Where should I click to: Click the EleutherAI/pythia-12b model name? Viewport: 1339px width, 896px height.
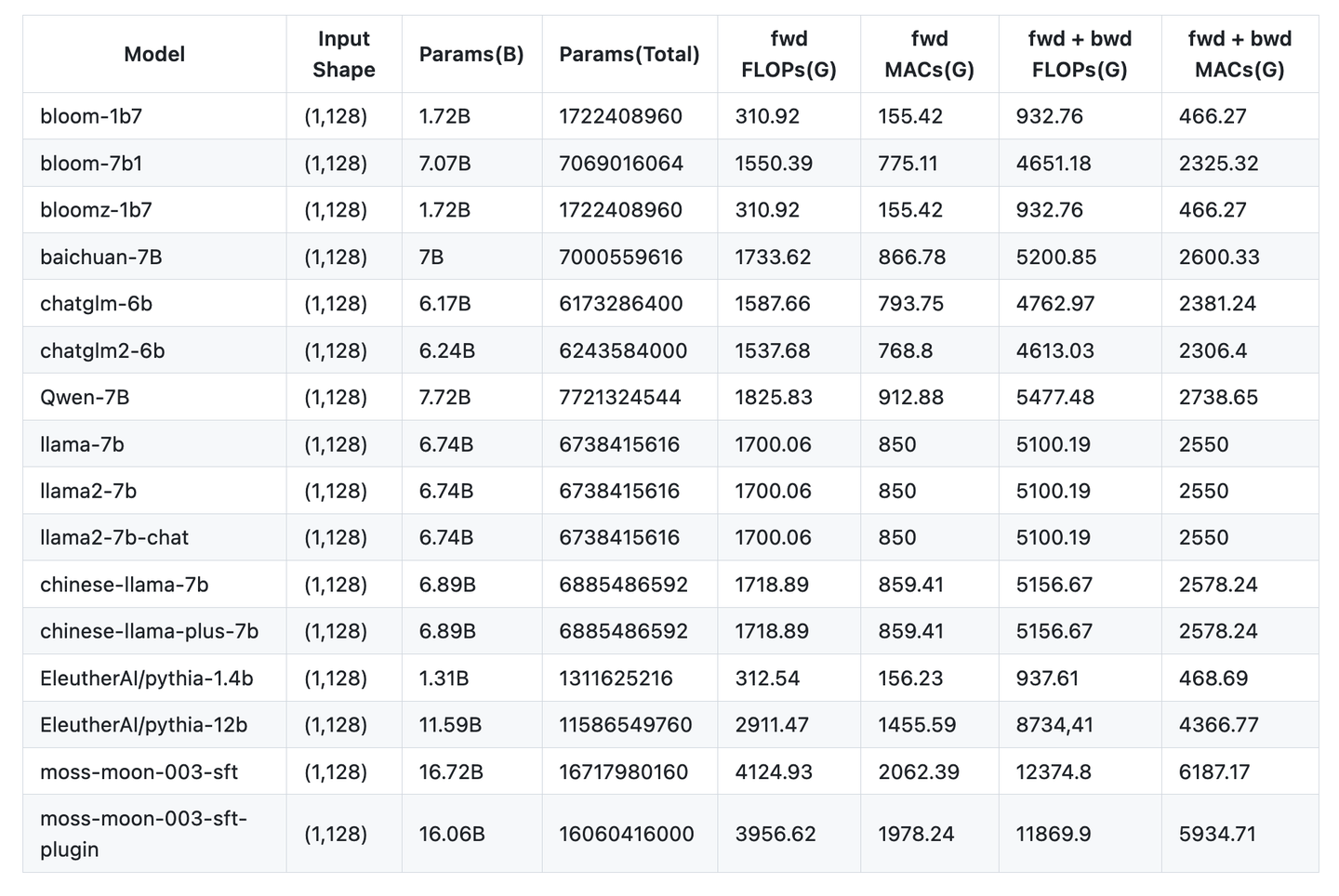click(144, 725)
